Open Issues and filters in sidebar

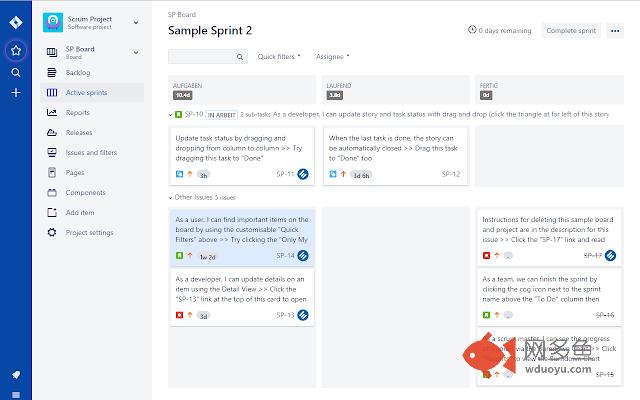[x=91, y=152]
